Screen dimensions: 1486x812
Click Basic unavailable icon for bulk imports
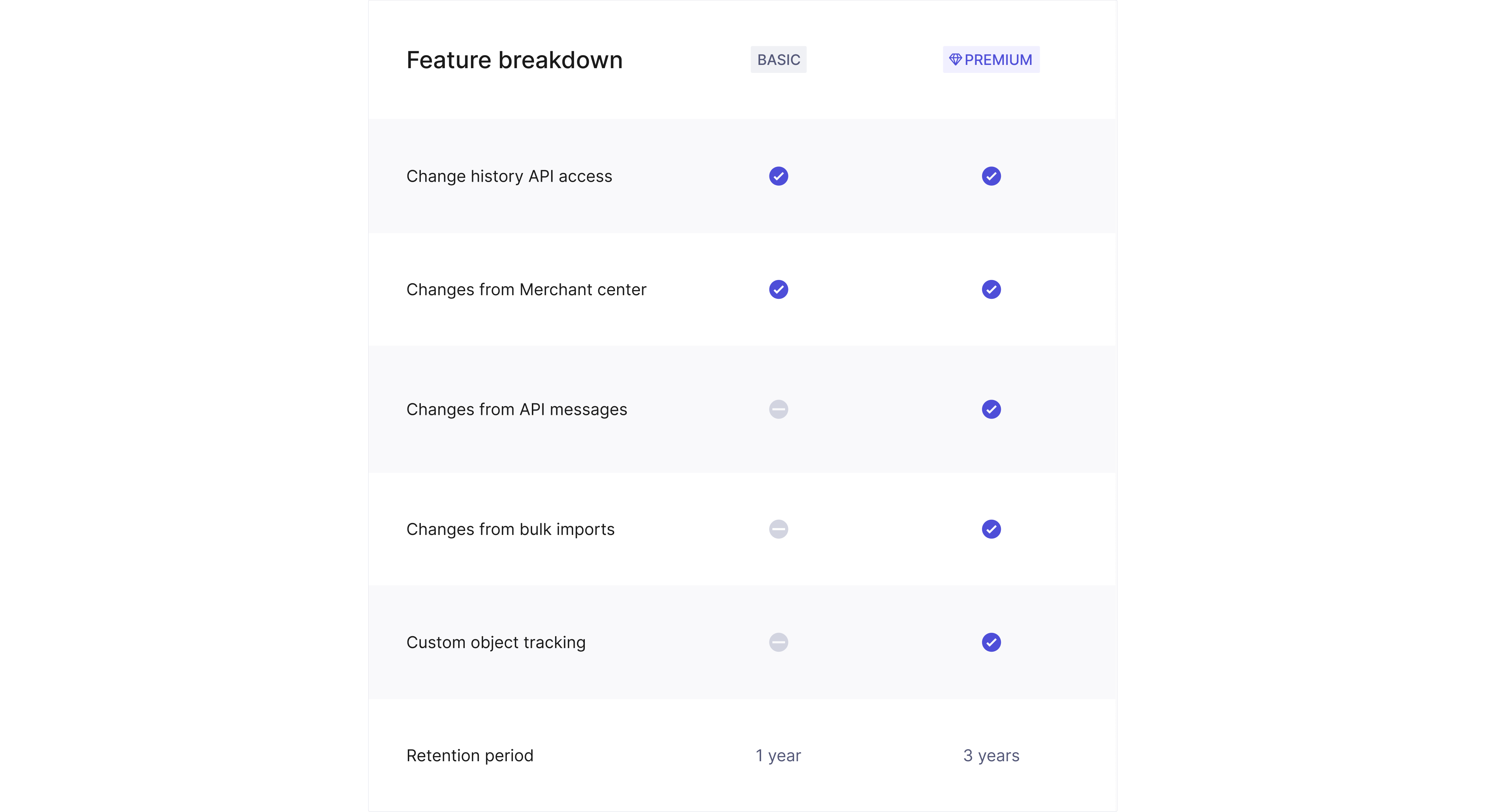(x=778, y=529)
